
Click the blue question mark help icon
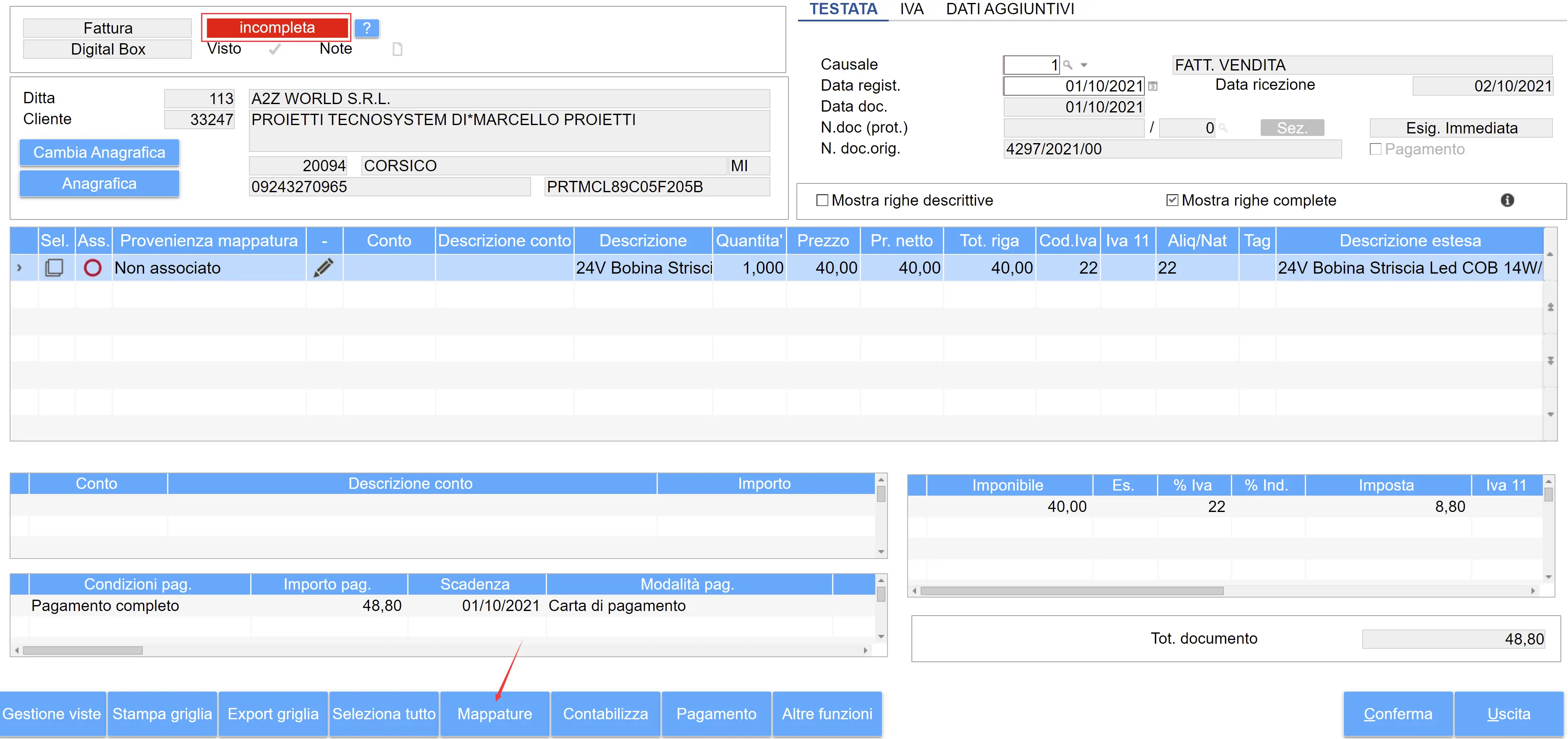point(366,28)
